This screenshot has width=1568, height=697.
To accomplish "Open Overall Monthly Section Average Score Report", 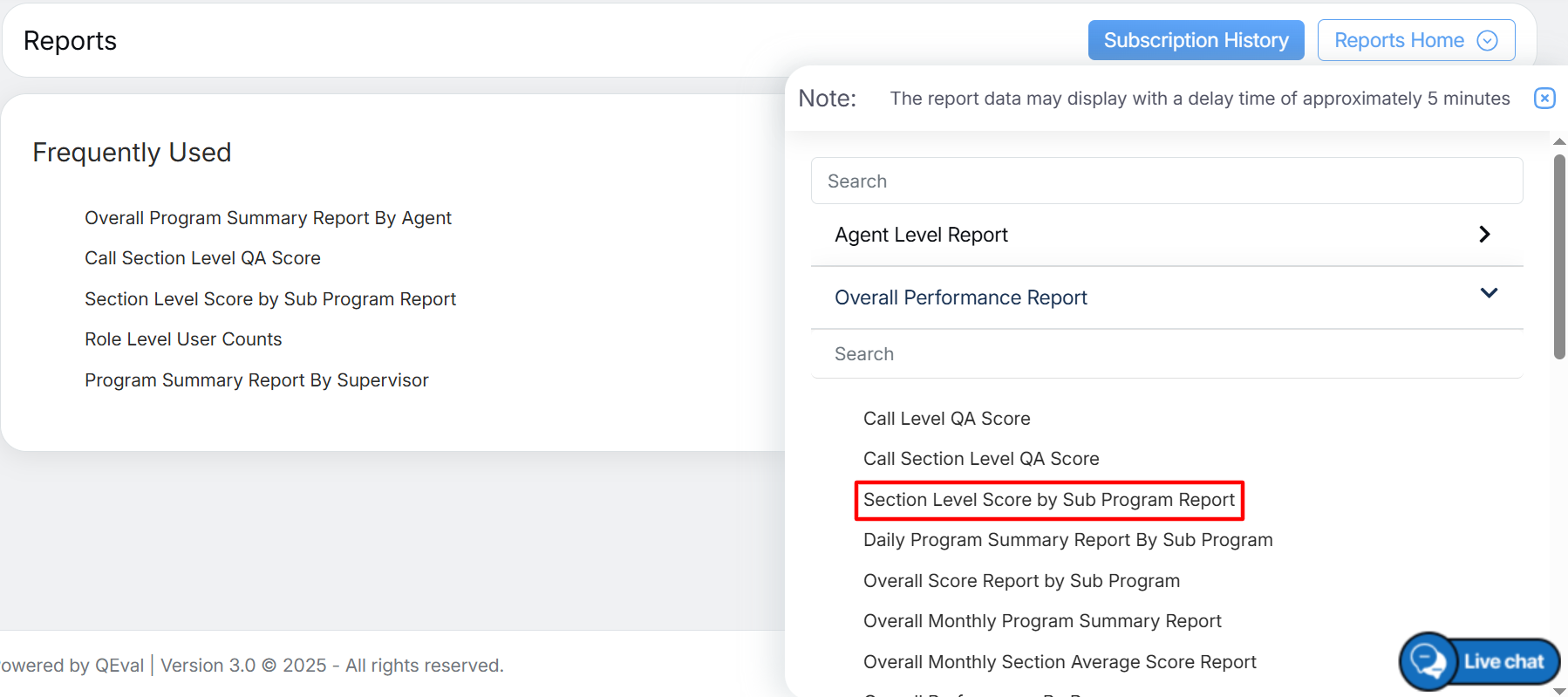I will (x=1060, y=662).
